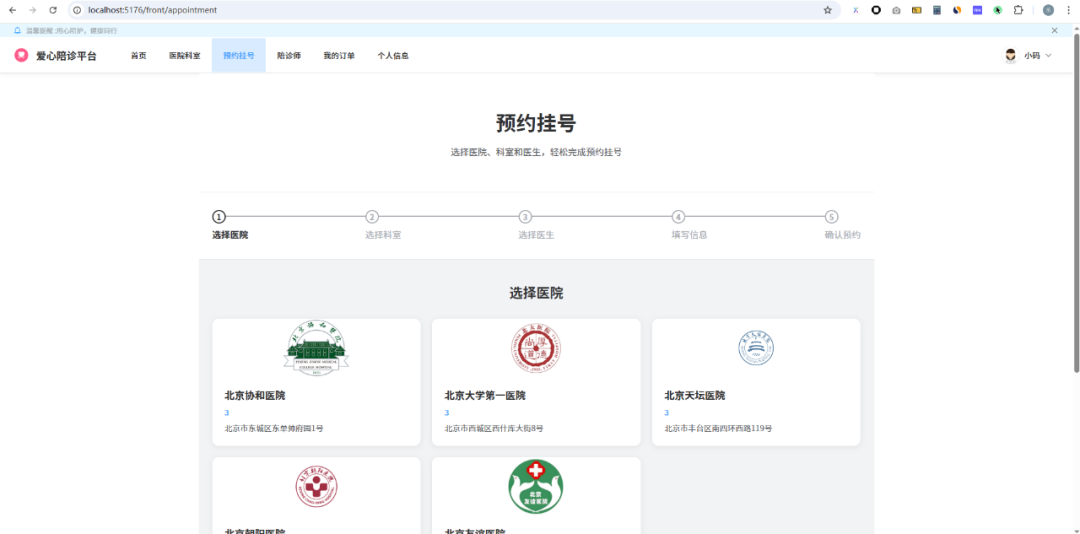1080x534 pixels.
Task: Click the blue 3 under 北京天坛医院
Action: [667, 413]
